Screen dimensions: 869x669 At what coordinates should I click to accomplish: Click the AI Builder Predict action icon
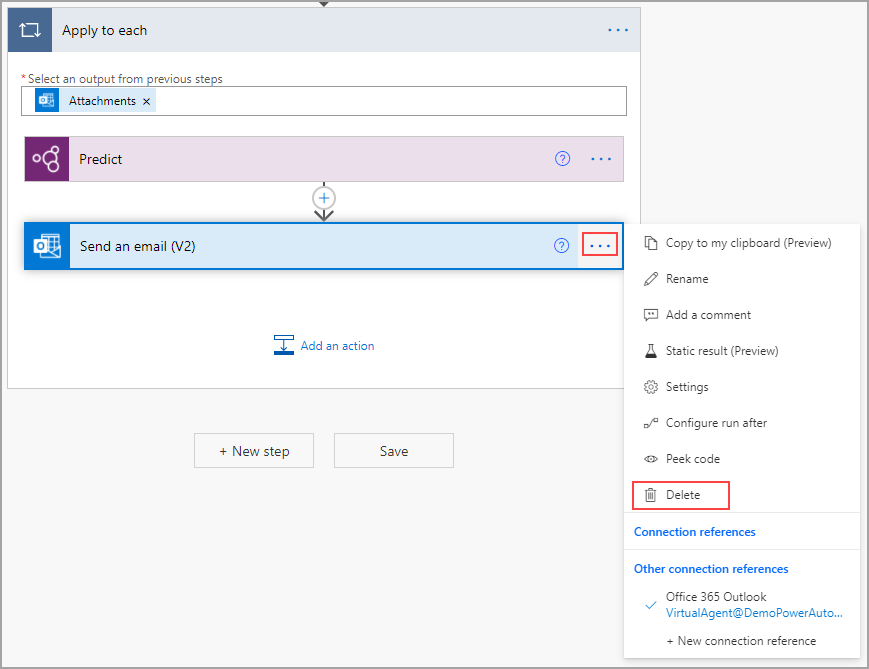click(x=46, y=158)
